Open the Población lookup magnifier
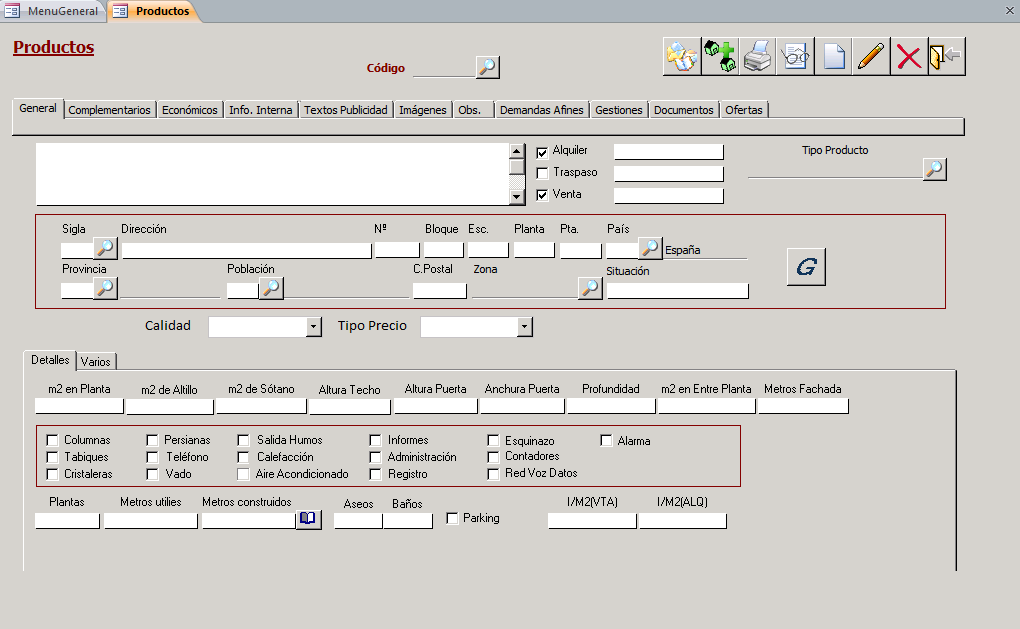Screen dimensions: 1020x629 point(271,288)
